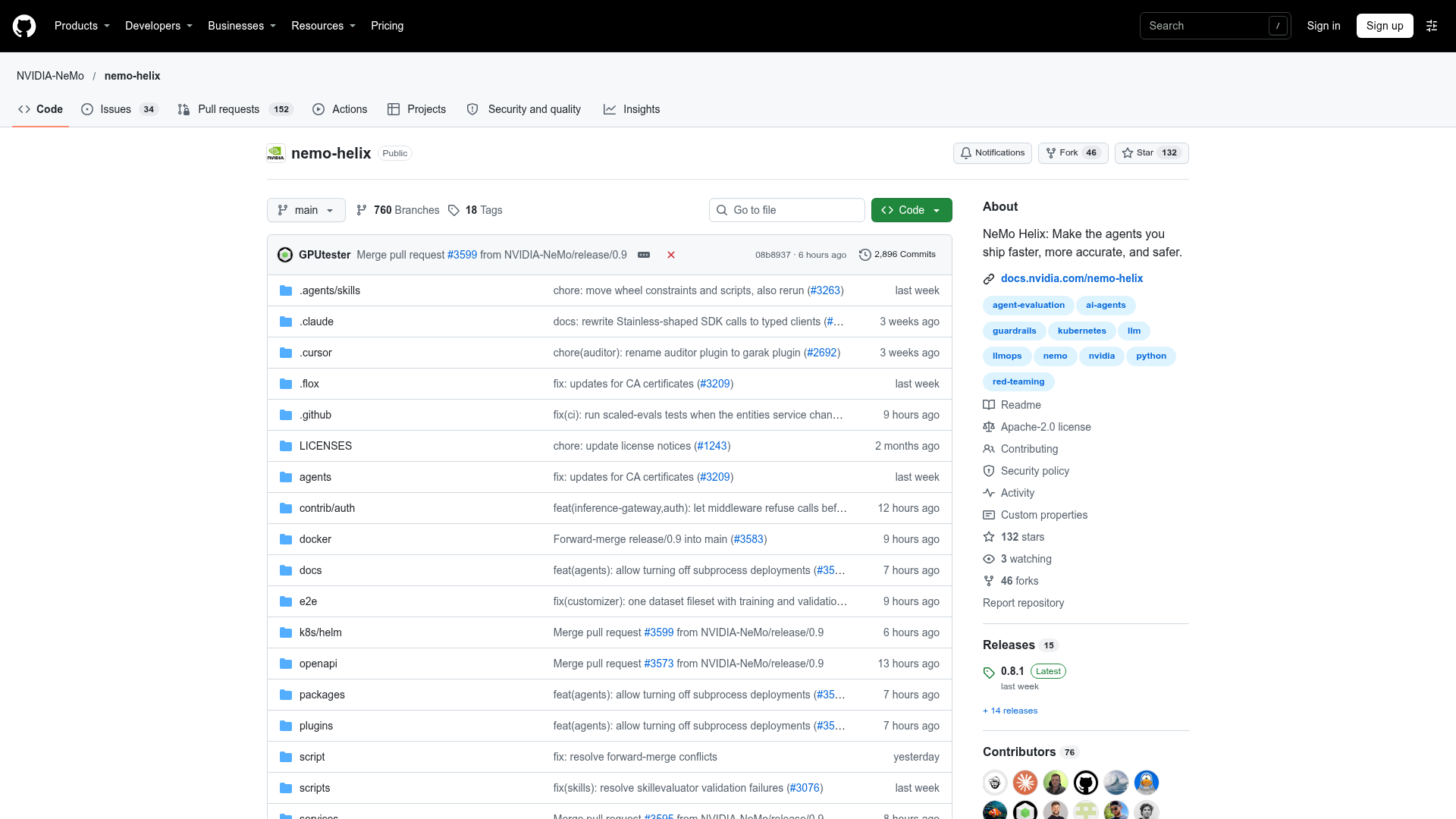Viewport: 1456px width, 819px height.
Task: Click the Sign up button
Action: click(1385, 26)
